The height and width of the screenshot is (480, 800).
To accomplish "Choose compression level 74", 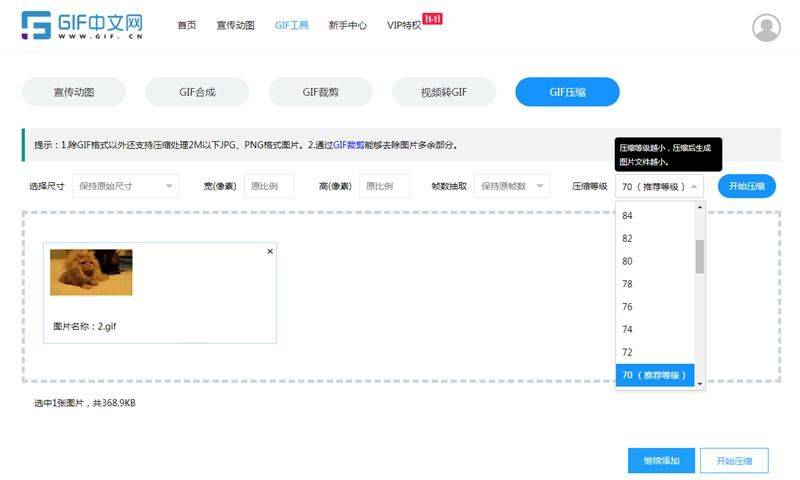I will [x=655, y=329].
